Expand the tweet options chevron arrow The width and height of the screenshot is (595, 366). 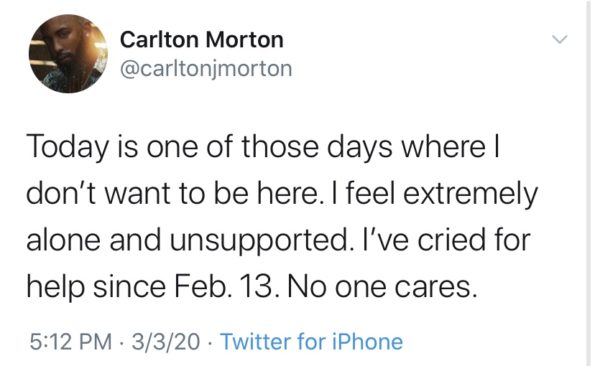click(x=560, y=39)
